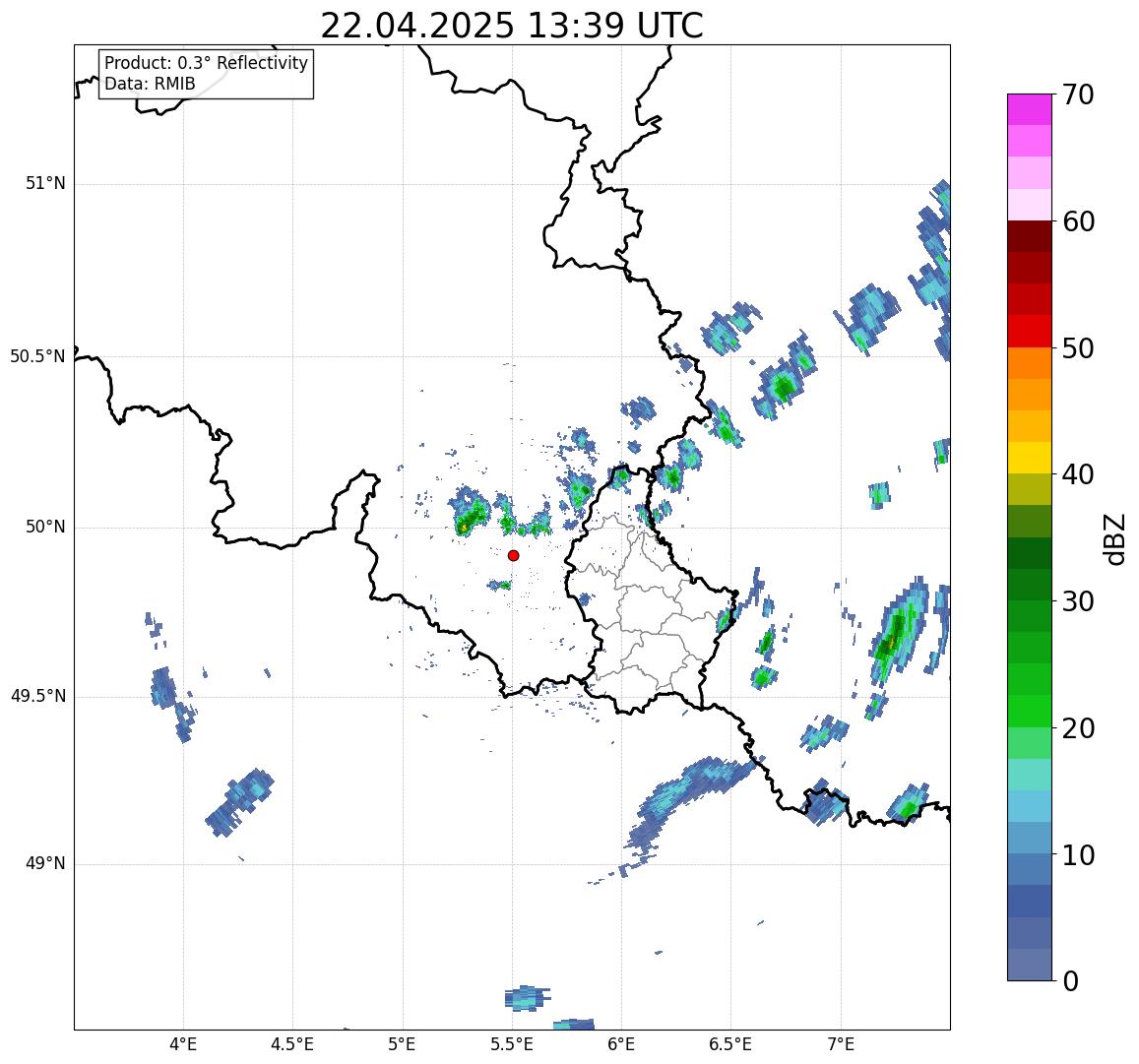Click the pale pink swatch just above 60 dBZ
Image resolution: width=1139 pixels, height=1064 pixels.
(1030, 205)
